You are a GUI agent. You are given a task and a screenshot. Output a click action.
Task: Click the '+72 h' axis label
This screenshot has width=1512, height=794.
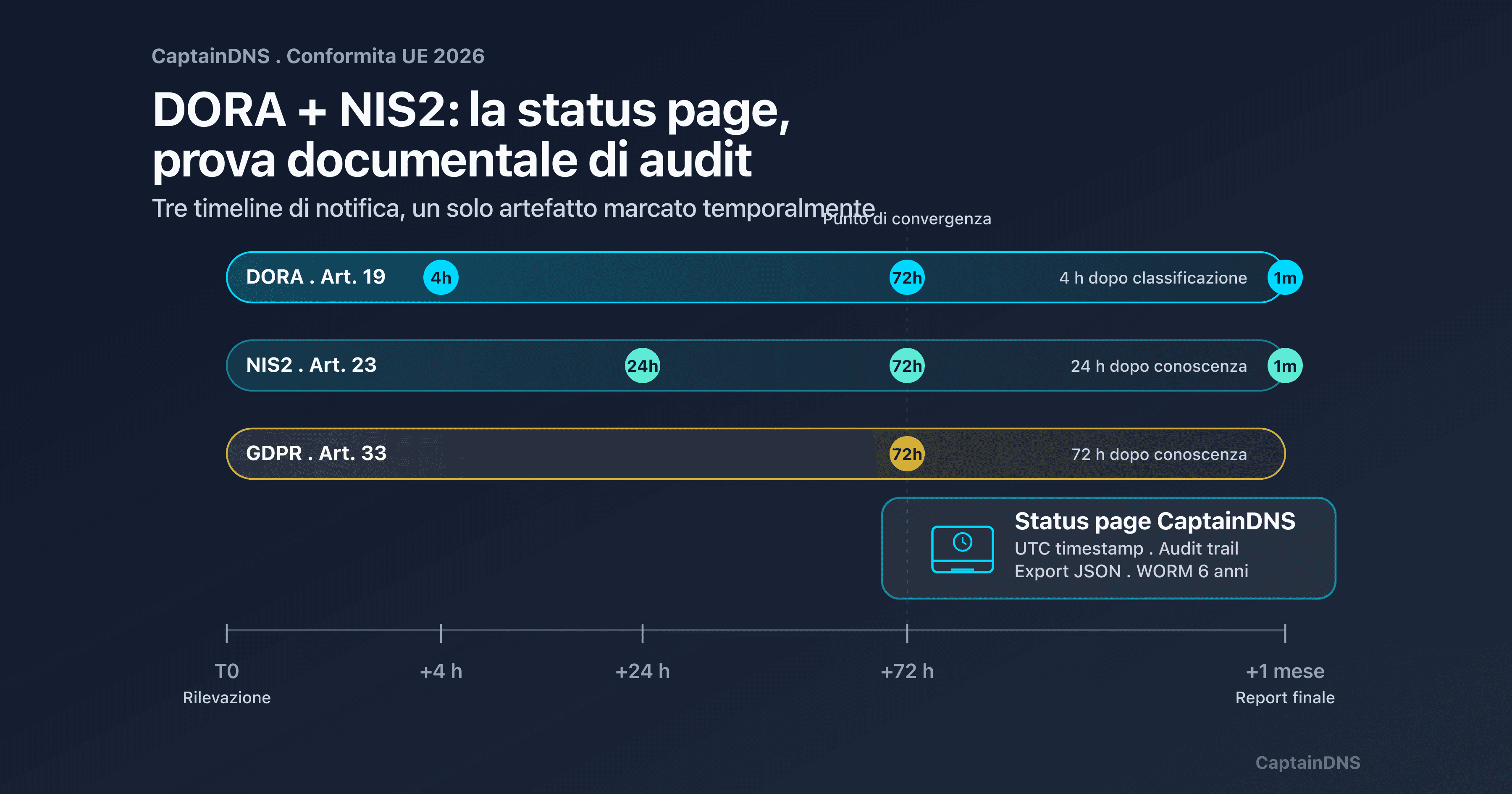(x=907, y=671)
